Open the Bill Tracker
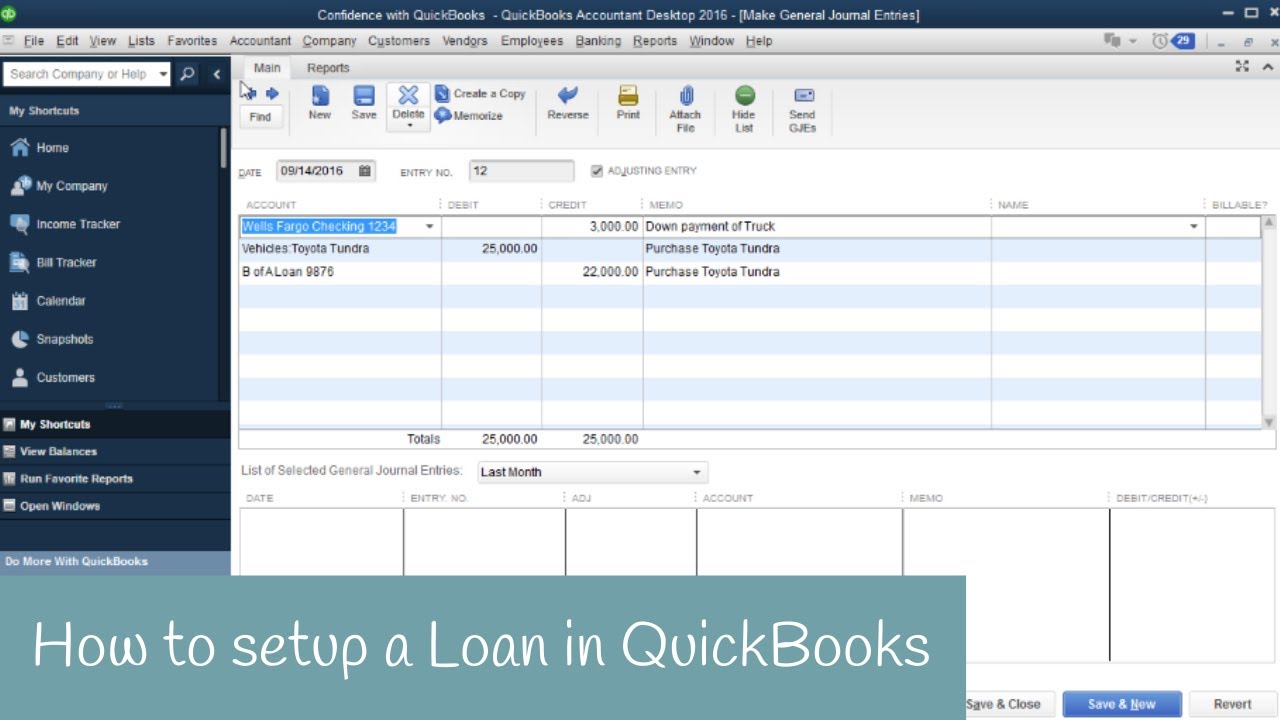Screen dimensions: 1280x720 (67, 262)
